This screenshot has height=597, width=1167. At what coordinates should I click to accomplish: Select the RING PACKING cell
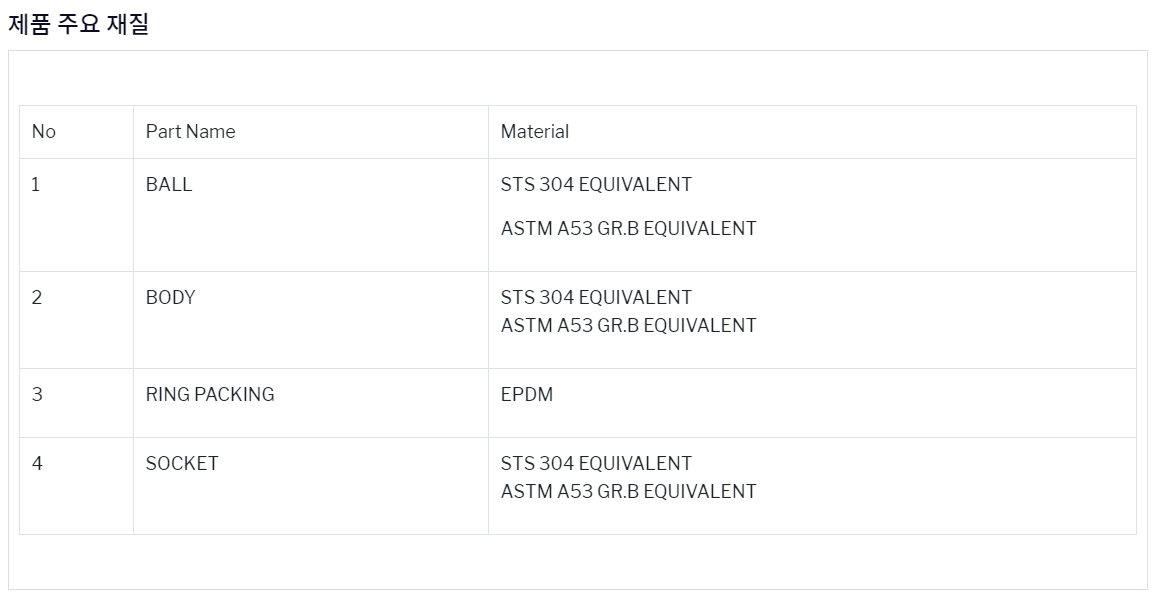(310, 403)
